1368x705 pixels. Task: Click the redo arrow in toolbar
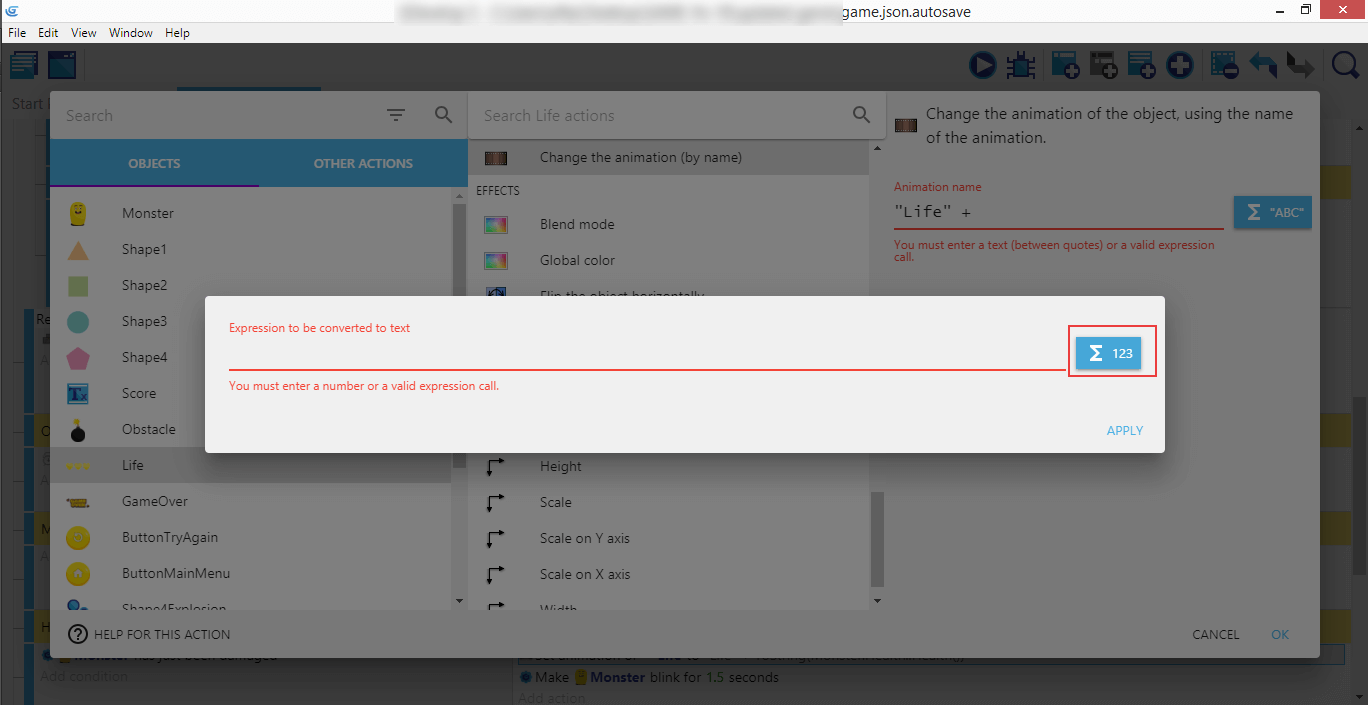tap(1300, 66)
